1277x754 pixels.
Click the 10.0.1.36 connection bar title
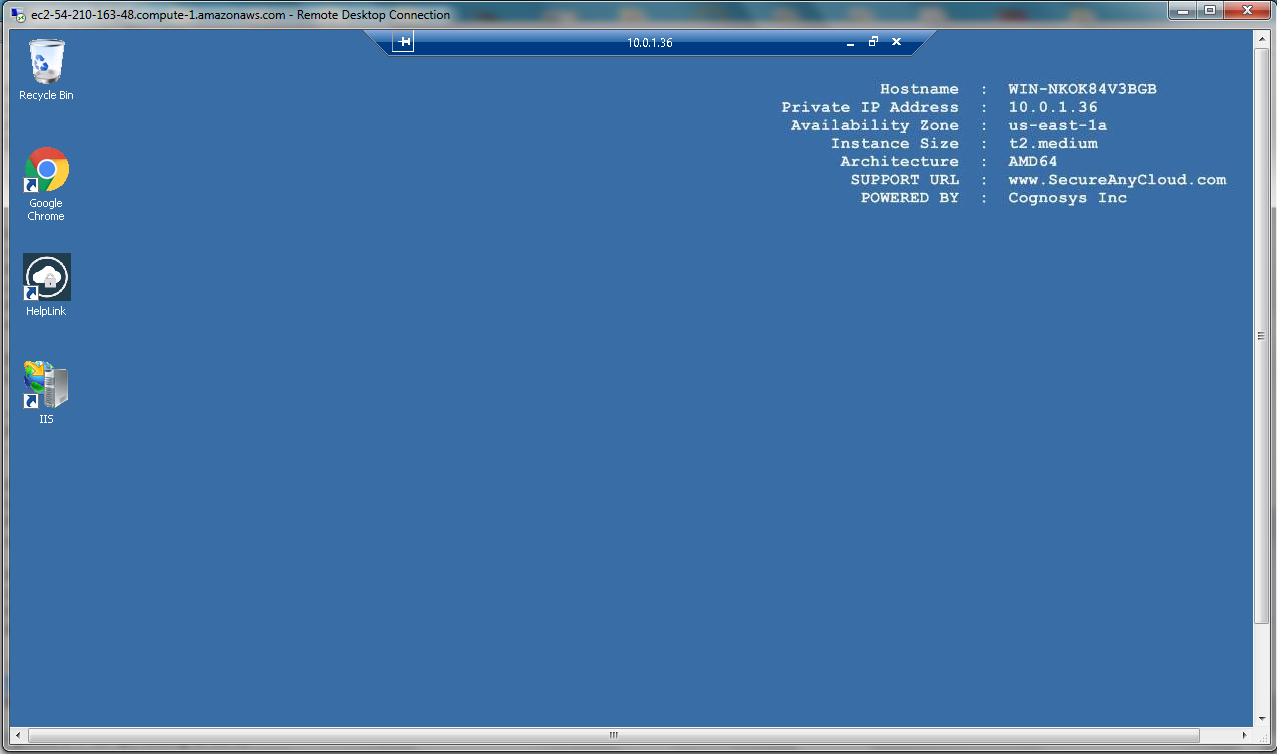coord(649,42)
